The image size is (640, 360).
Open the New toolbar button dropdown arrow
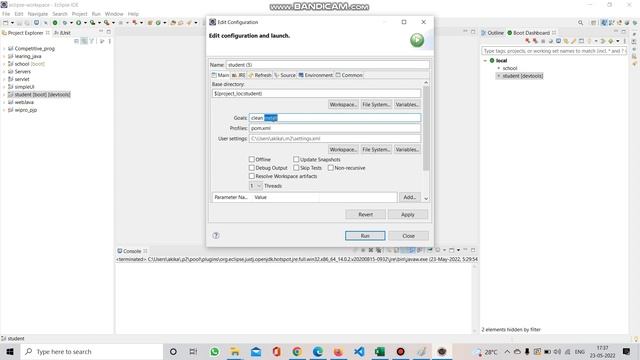12,23
